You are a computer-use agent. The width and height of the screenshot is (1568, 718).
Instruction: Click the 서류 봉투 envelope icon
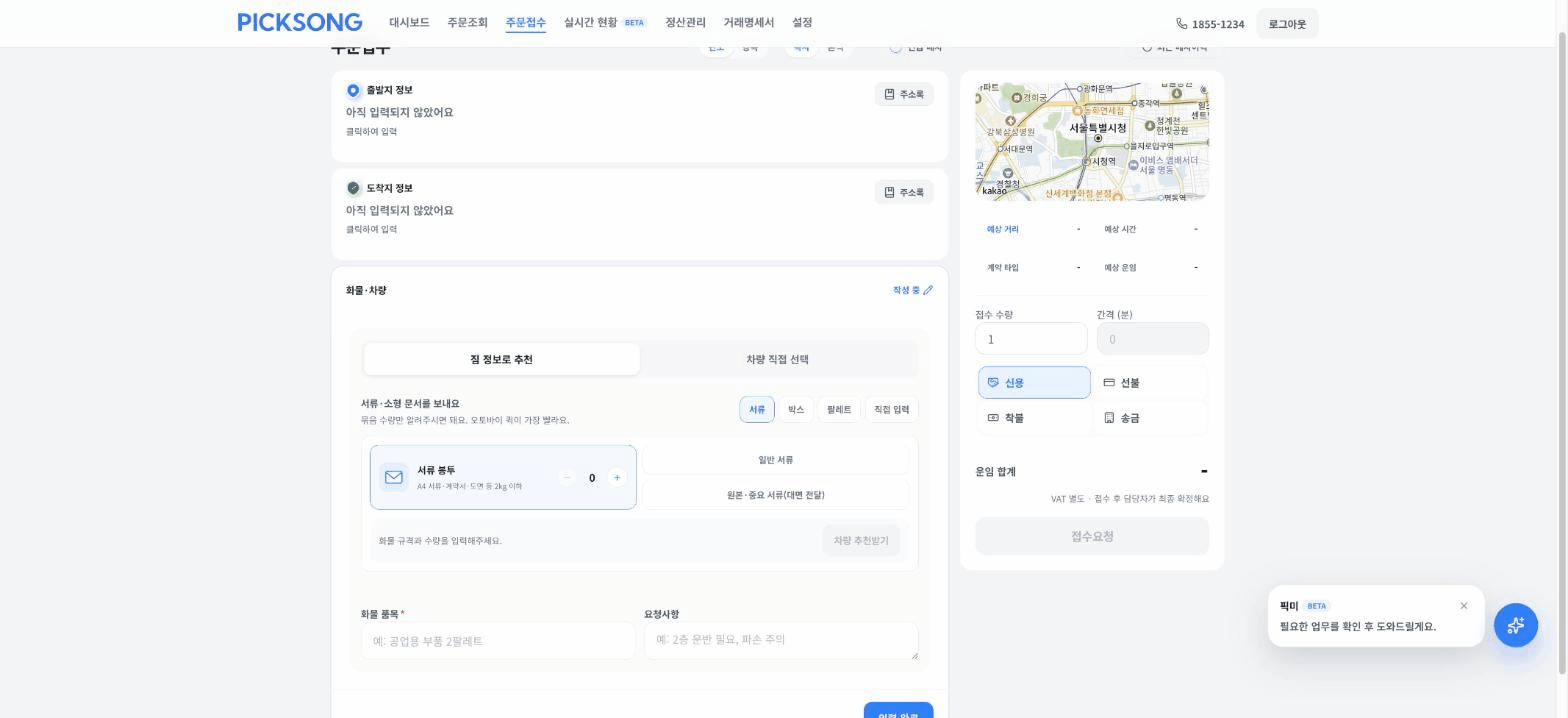coord(394,478)
